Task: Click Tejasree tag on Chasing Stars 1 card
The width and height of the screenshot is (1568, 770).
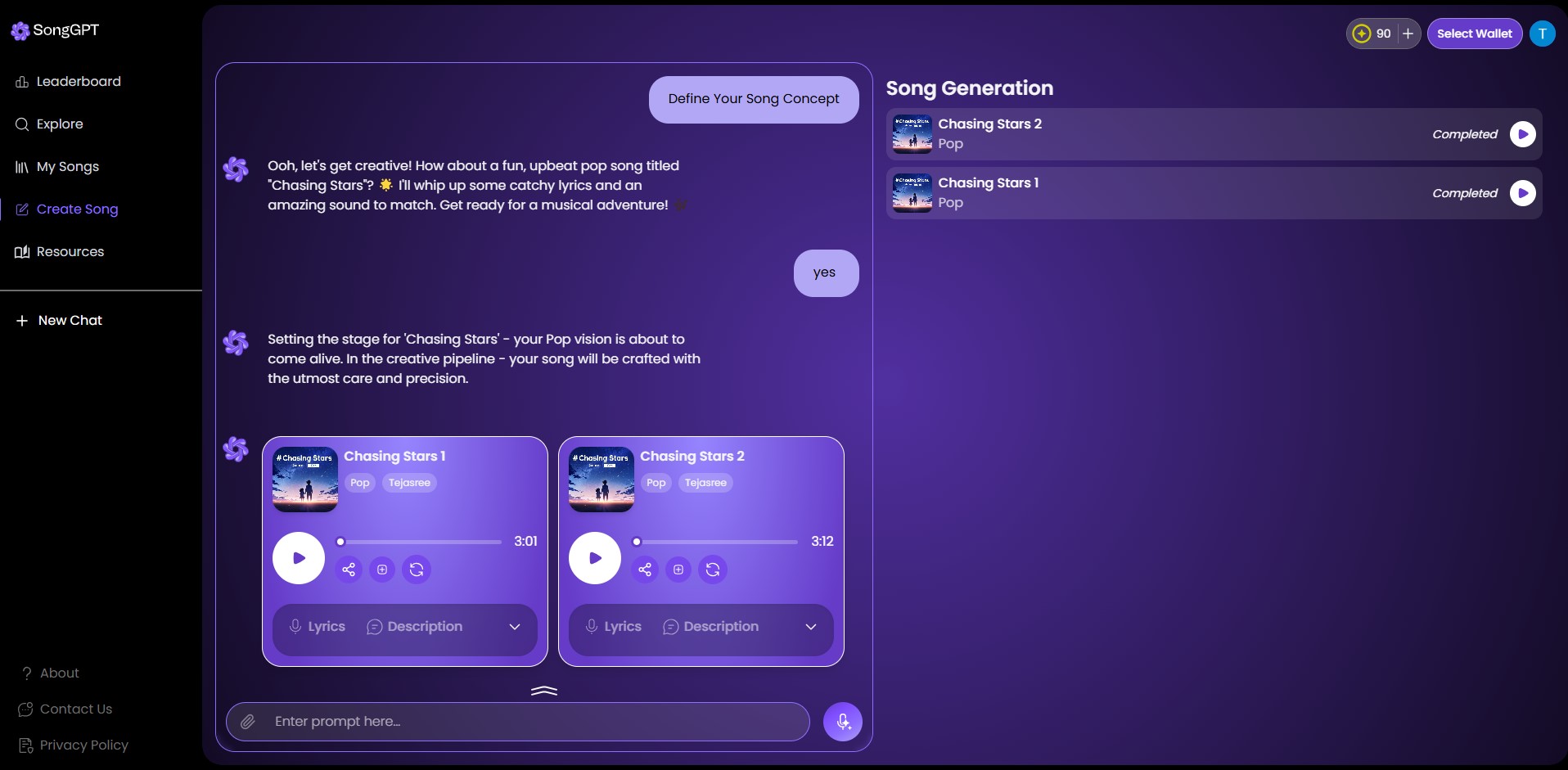Action: (409, 483)
